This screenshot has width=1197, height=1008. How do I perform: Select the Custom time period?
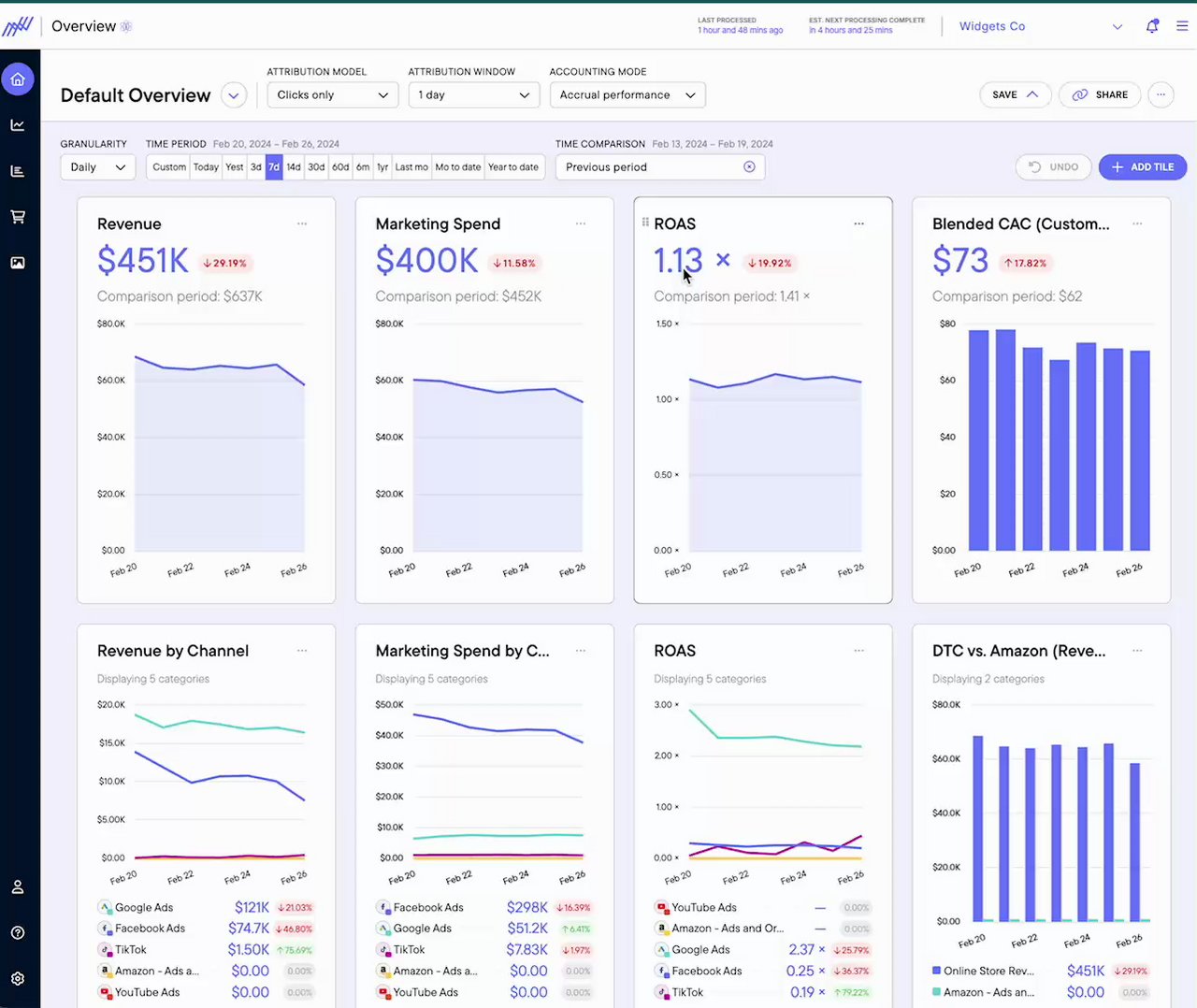(x=169, y=167)
